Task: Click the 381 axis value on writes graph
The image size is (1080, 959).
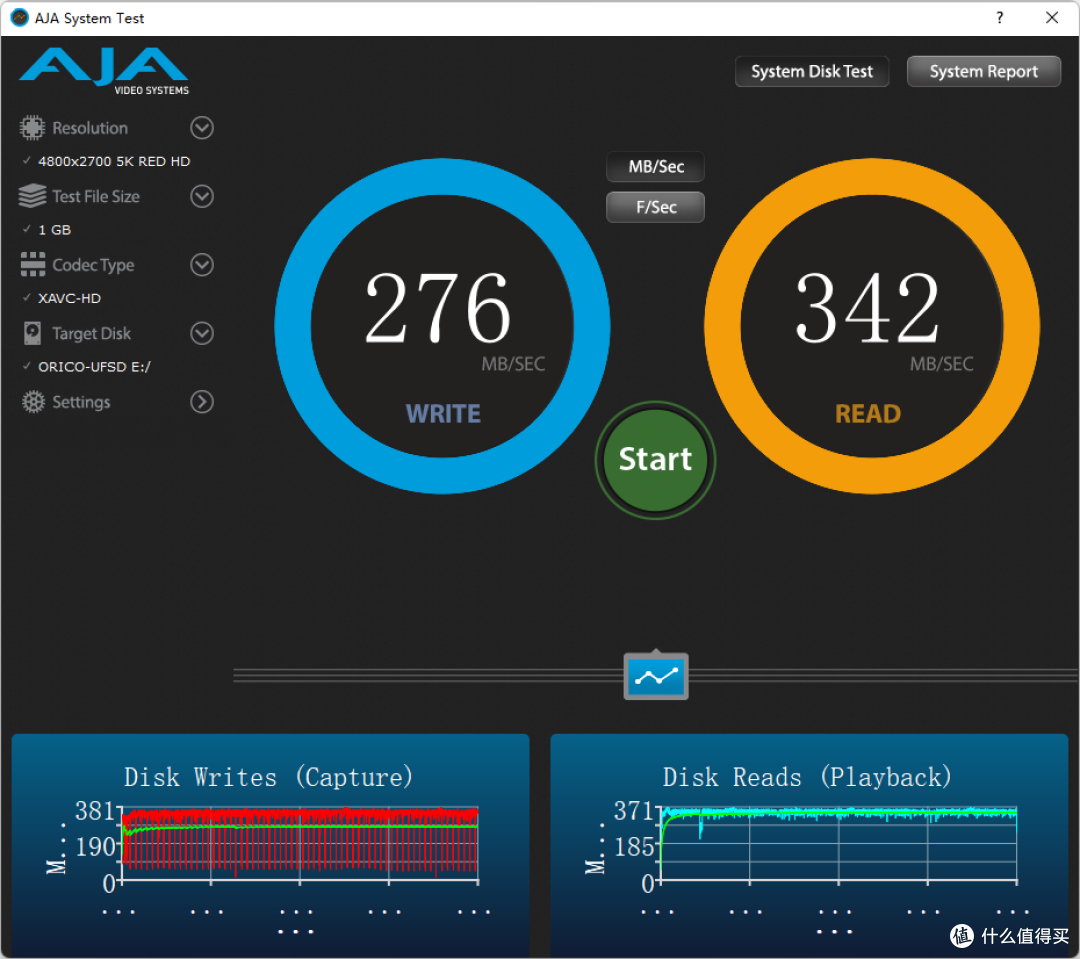Action: [94, 811]
